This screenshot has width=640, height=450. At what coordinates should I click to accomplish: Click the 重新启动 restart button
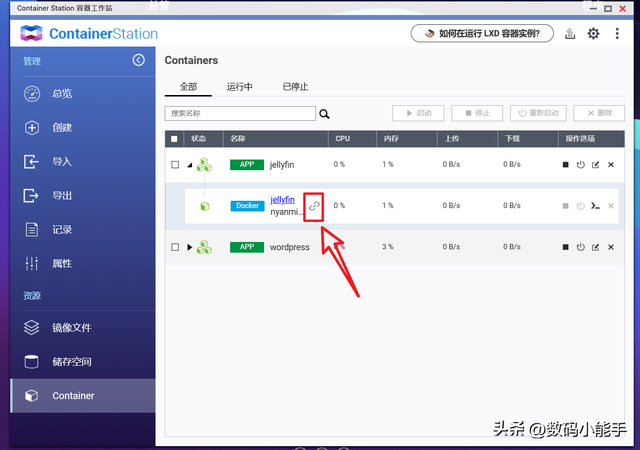538,113
